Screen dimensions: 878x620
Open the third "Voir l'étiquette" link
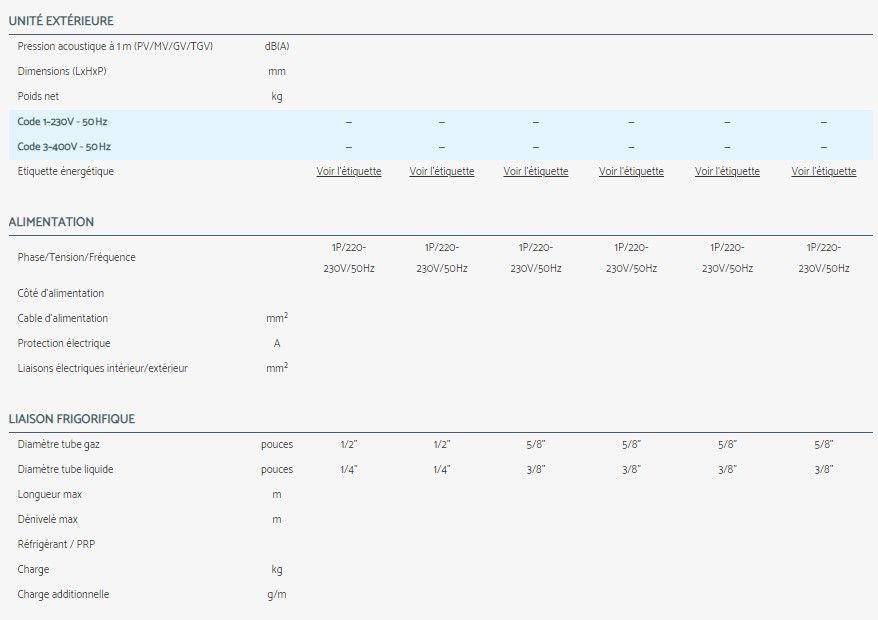(536, 172)
